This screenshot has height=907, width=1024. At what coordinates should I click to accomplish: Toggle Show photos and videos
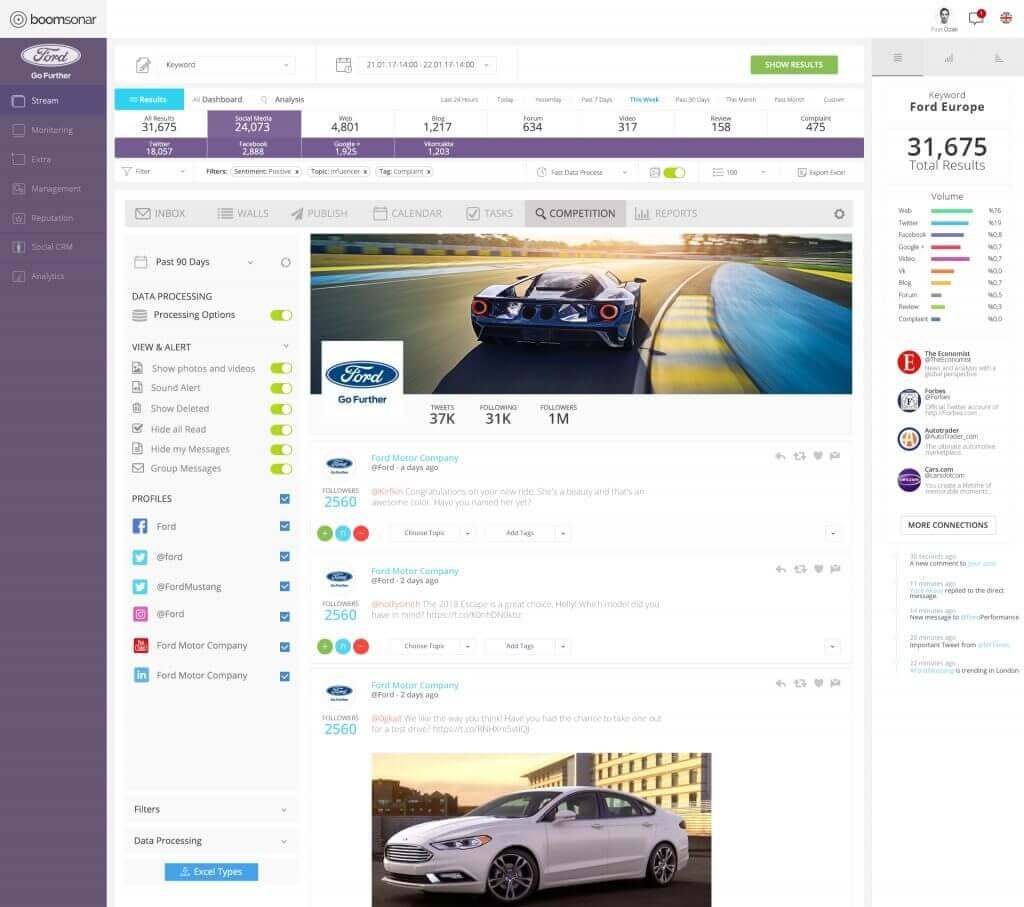pos(281,368)
